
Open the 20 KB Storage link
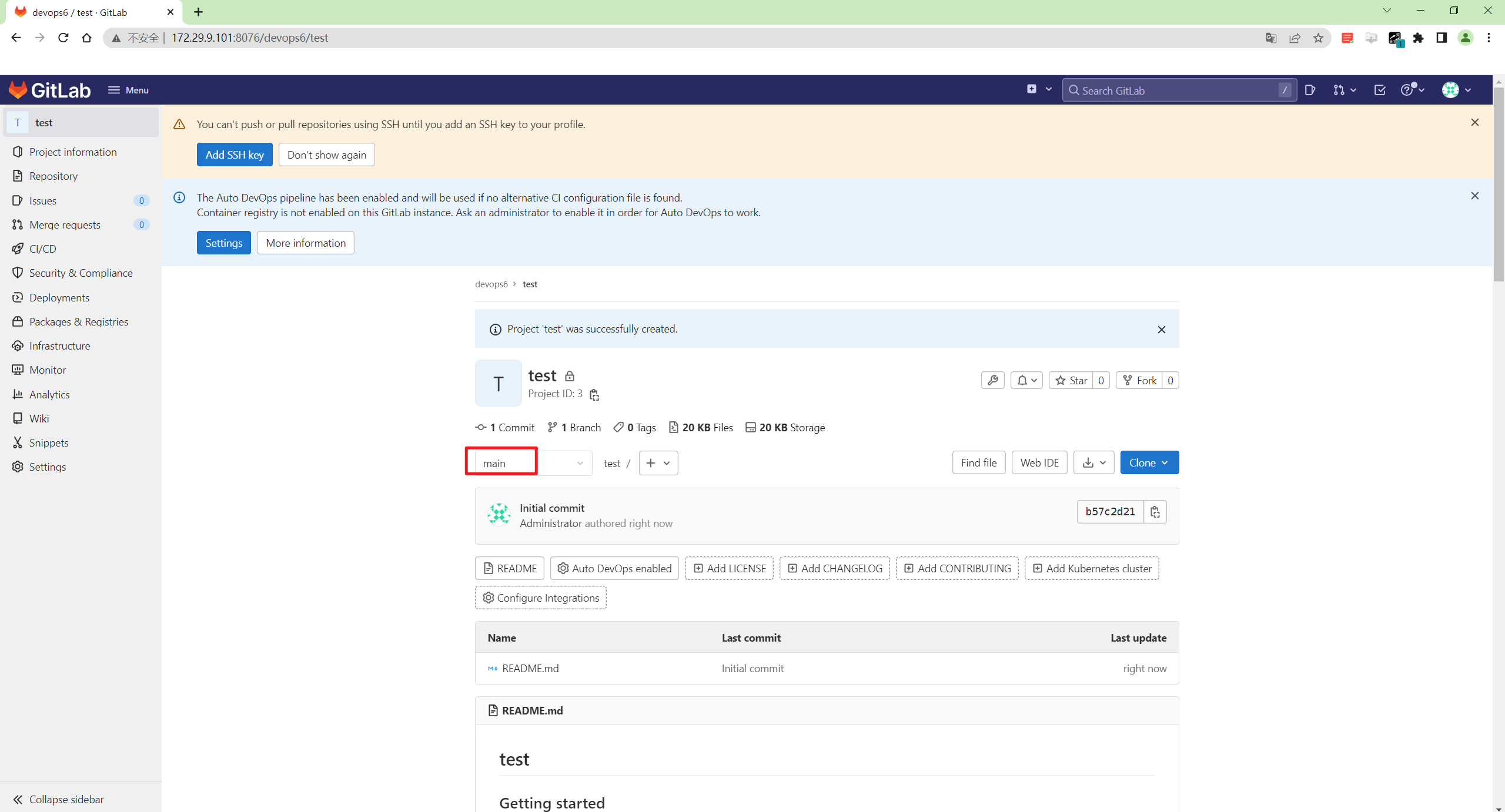785,427
